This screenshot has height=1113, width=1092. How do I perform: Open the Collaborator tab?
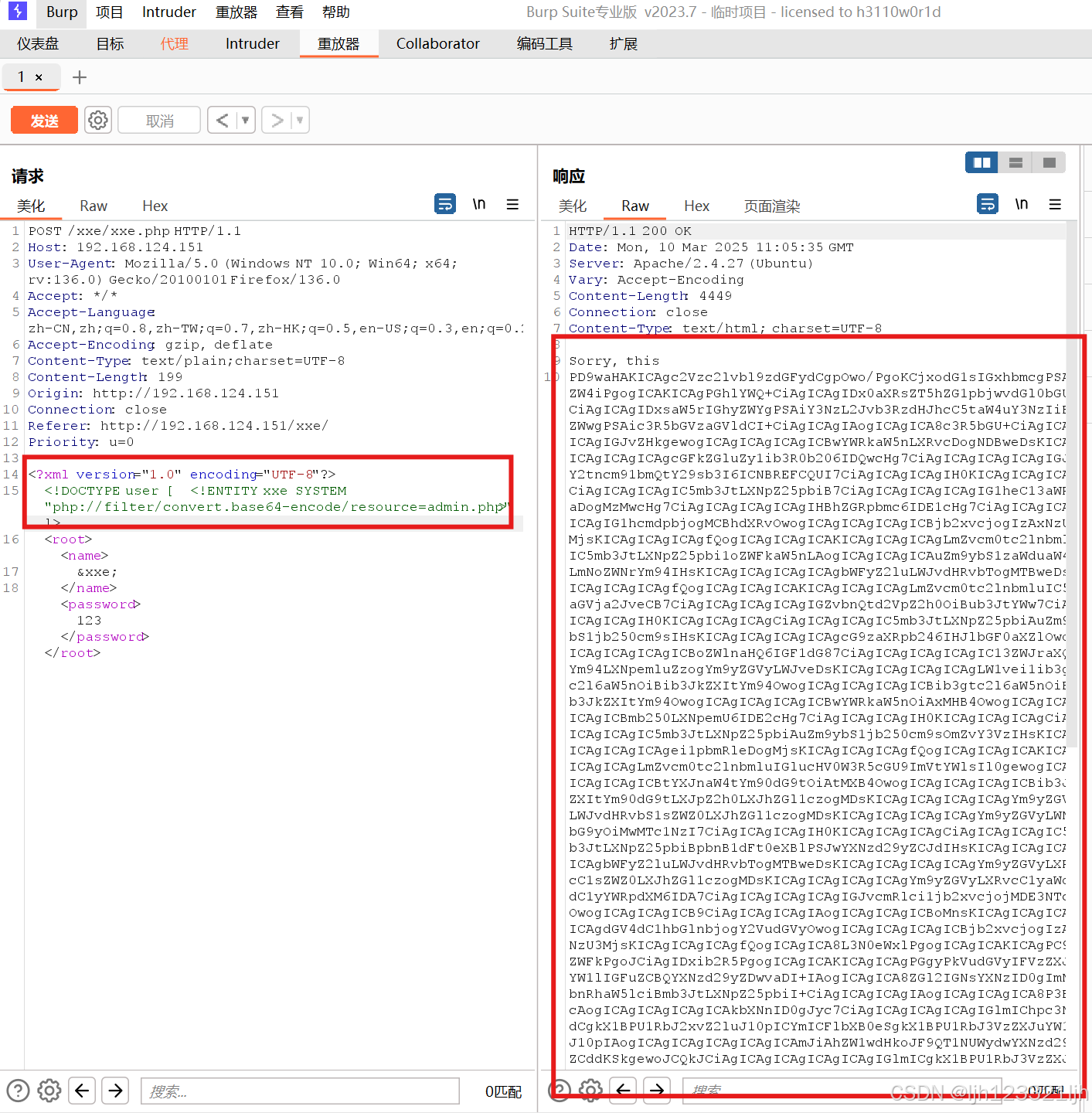click(x=438, y=44)
